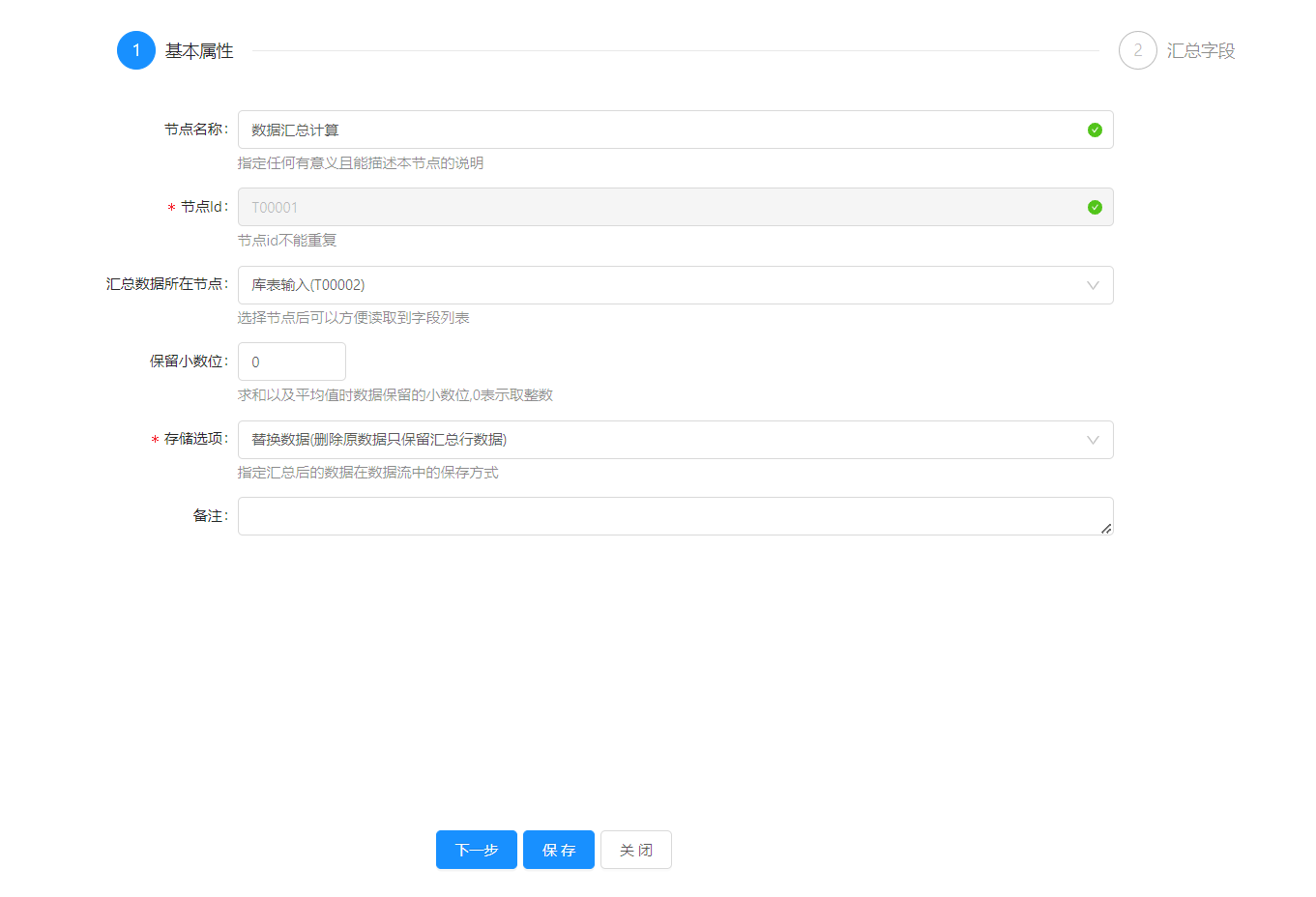
Task: Switch to the 基本属性 step label
Action: tap(199, 51)
